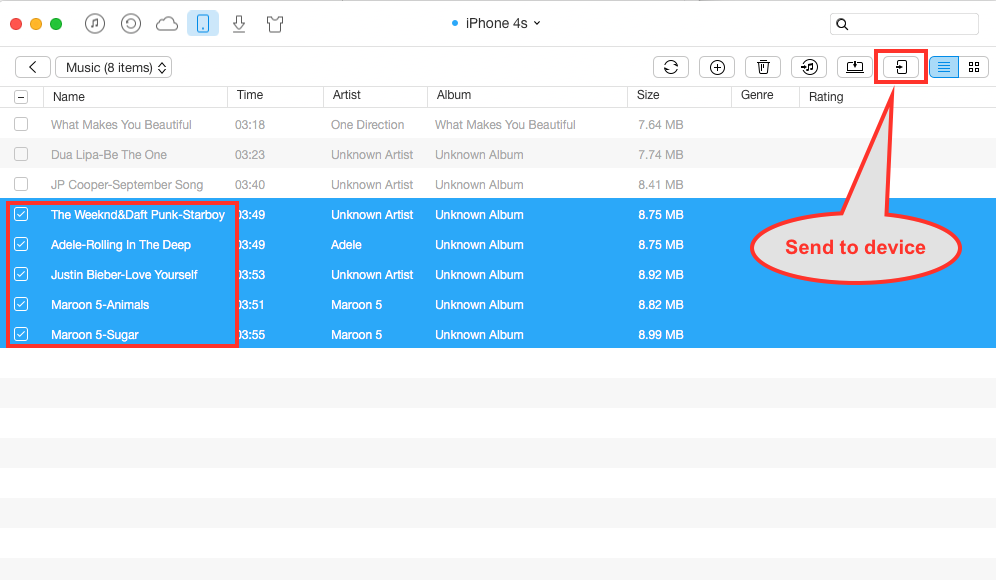Select song title What Makes You Beautiful
The width and height of the screenshot is (996, 580).
click(121, 125)
